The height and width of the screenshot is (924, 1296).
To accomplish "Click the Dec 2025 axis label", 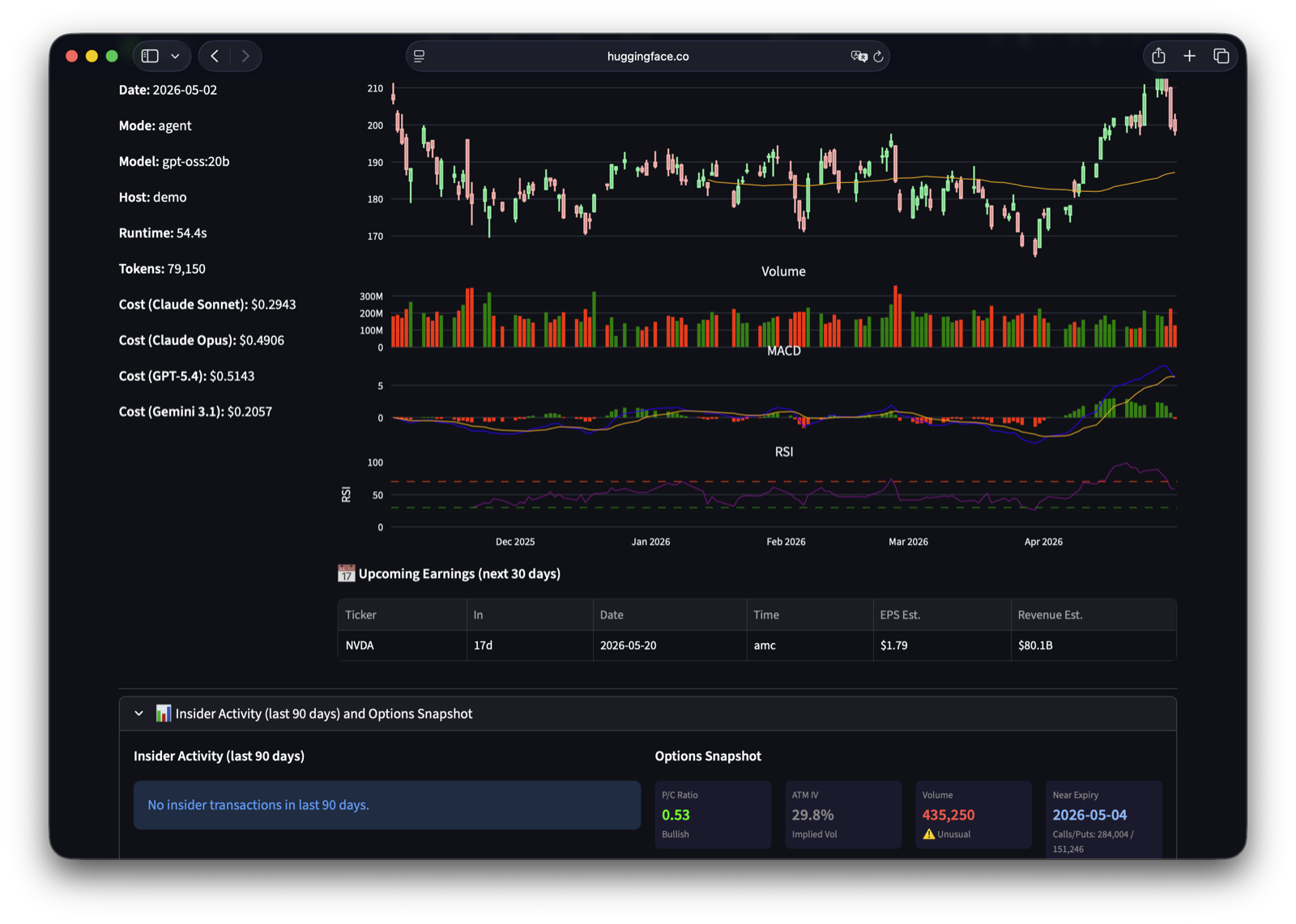I will 515,542.
